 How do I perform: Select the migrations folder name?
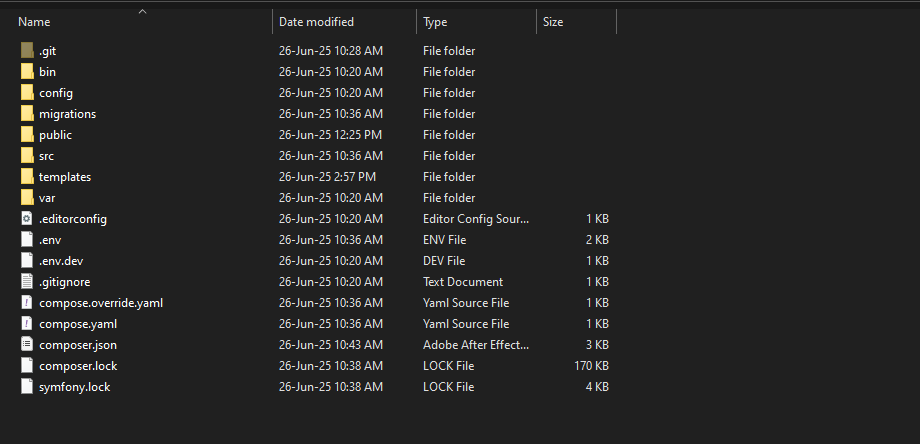coord(67,114)
